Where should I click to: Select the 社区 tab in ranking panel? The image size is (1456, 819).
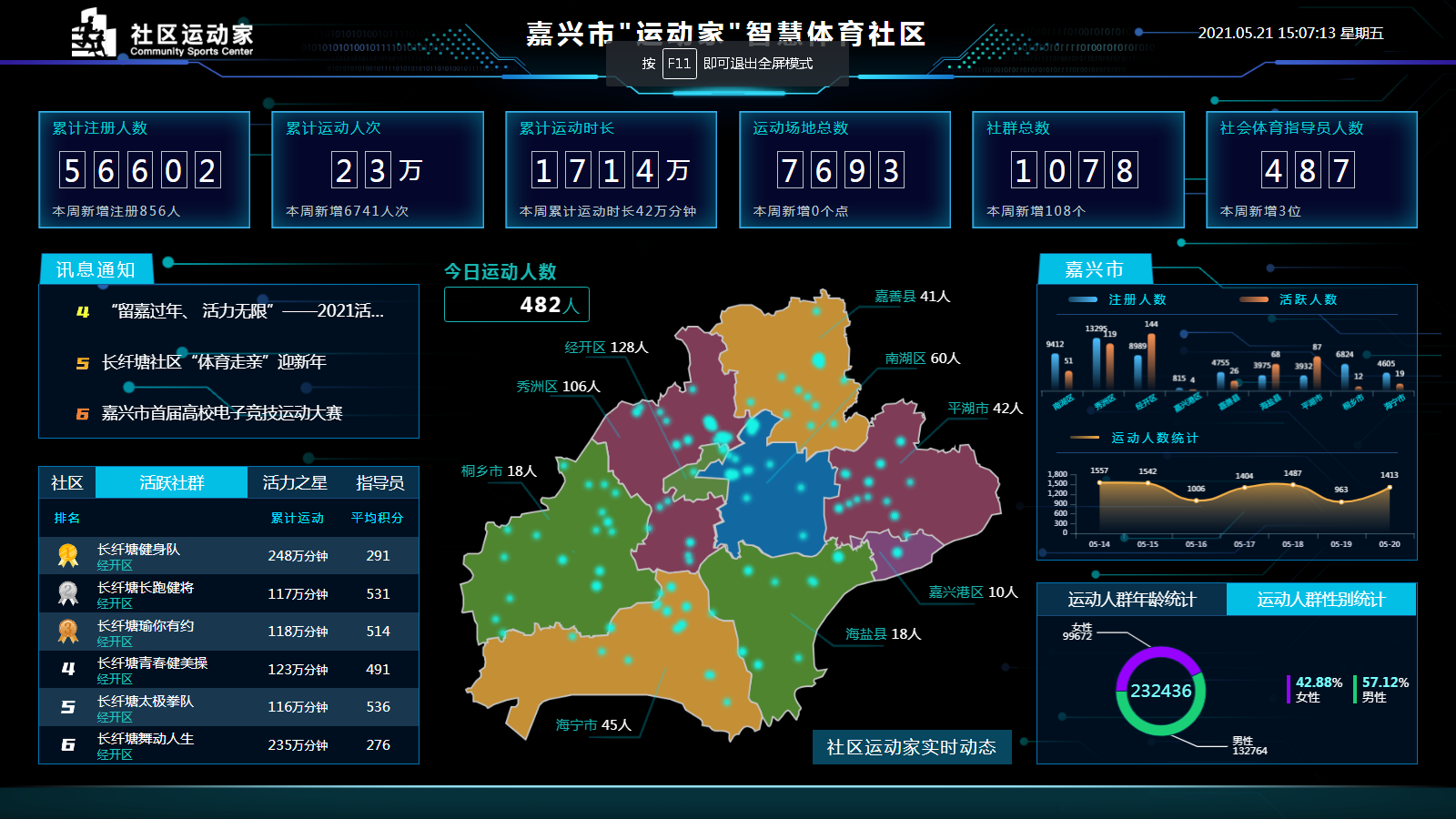[x=67, y=482]
